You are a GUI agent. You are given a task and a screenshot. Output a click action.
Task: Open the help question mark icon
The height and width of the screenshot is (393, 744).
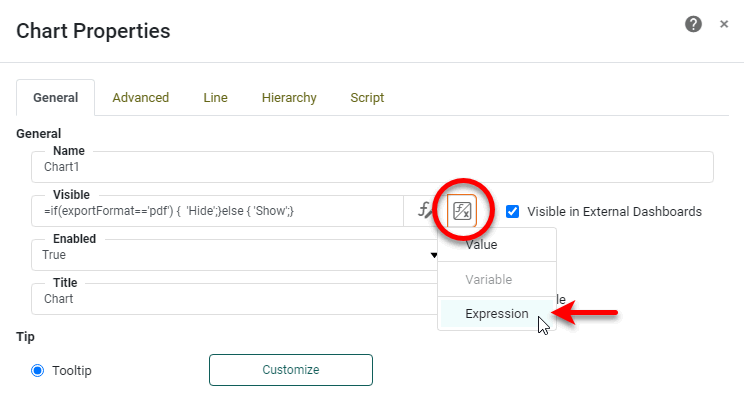point(693,24)
